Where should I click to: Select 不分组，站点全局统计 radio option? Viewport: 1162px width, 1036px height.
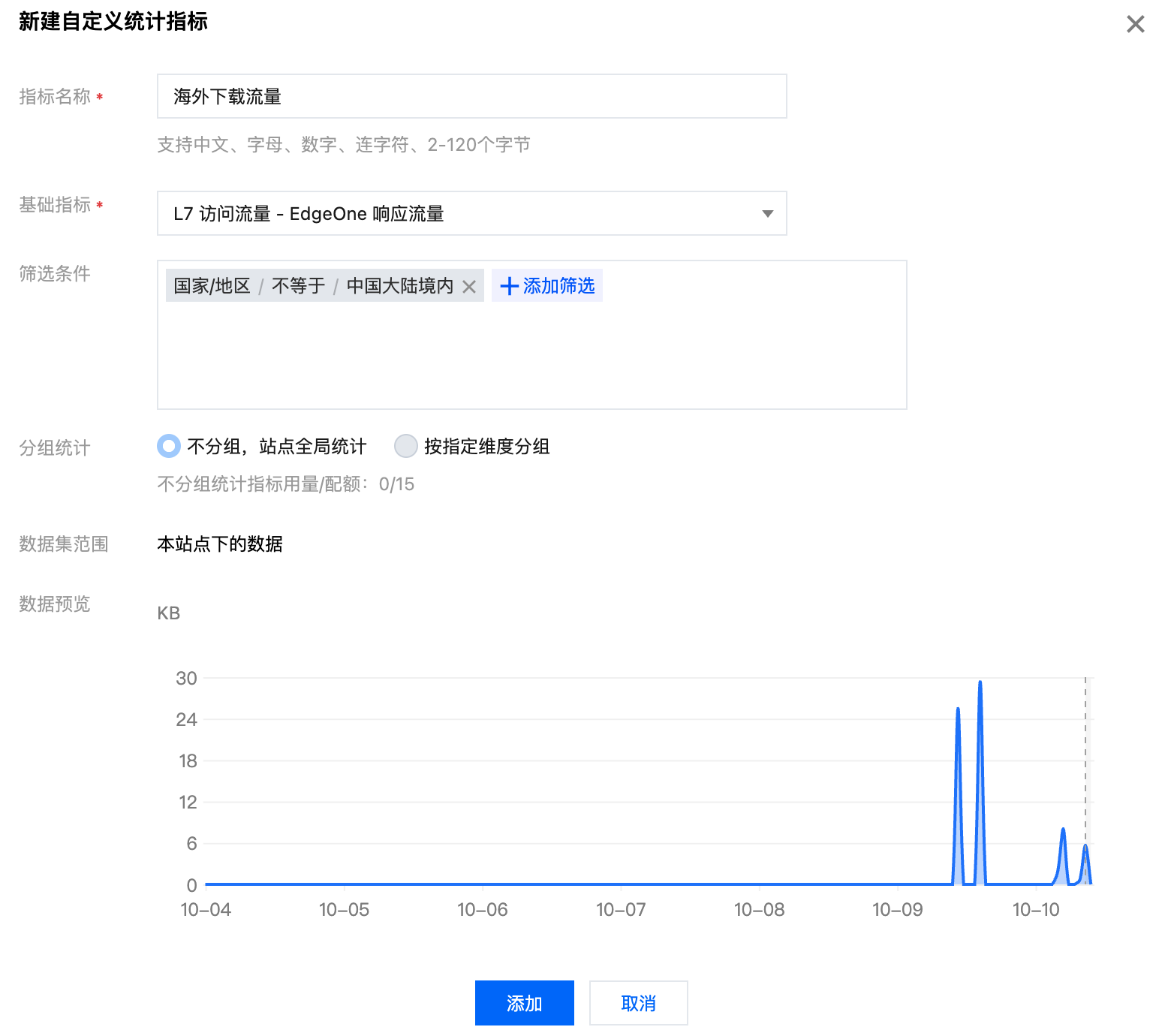[x=170, y=447]
